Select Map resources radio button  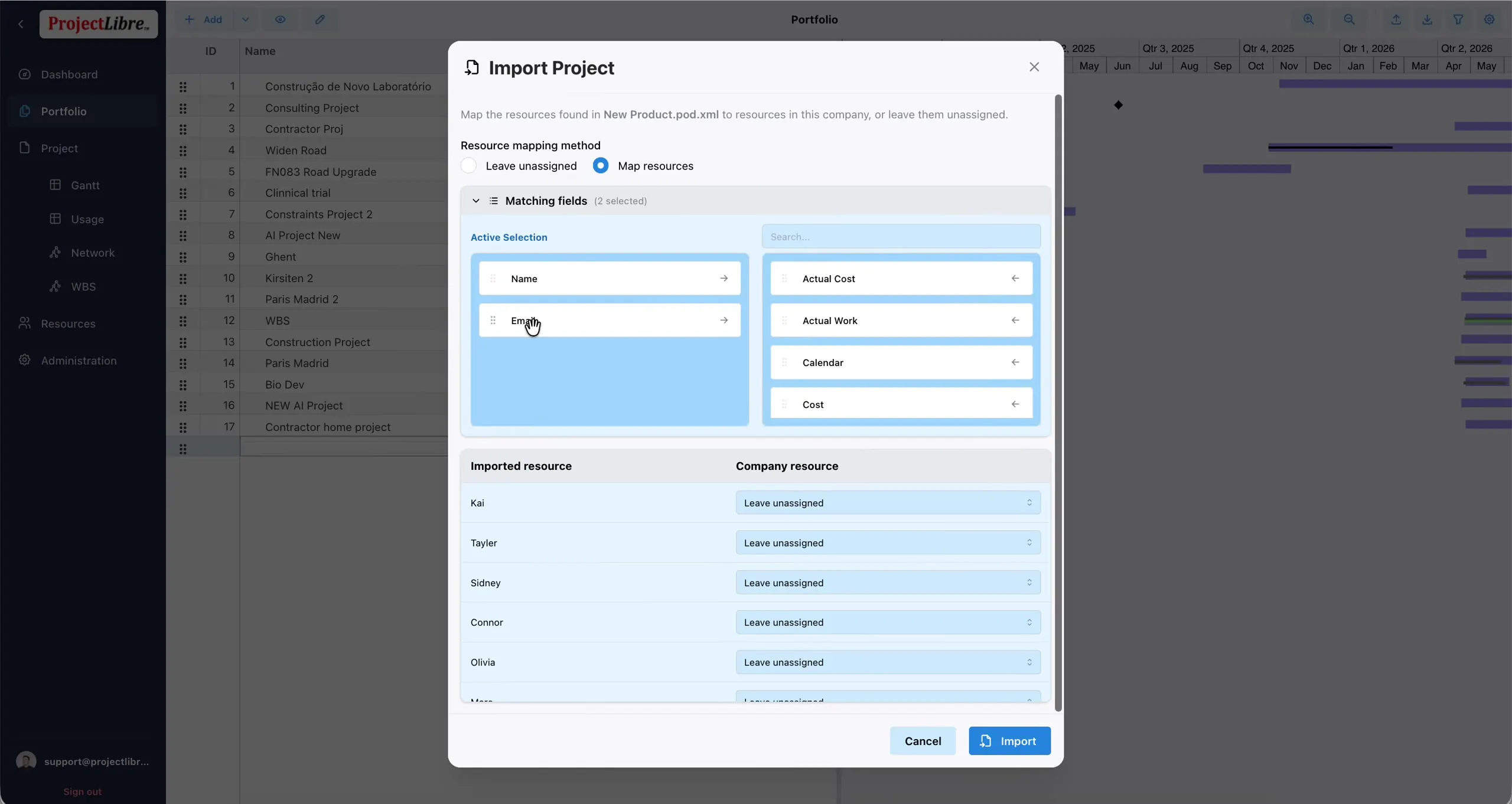tap(600, 166)
